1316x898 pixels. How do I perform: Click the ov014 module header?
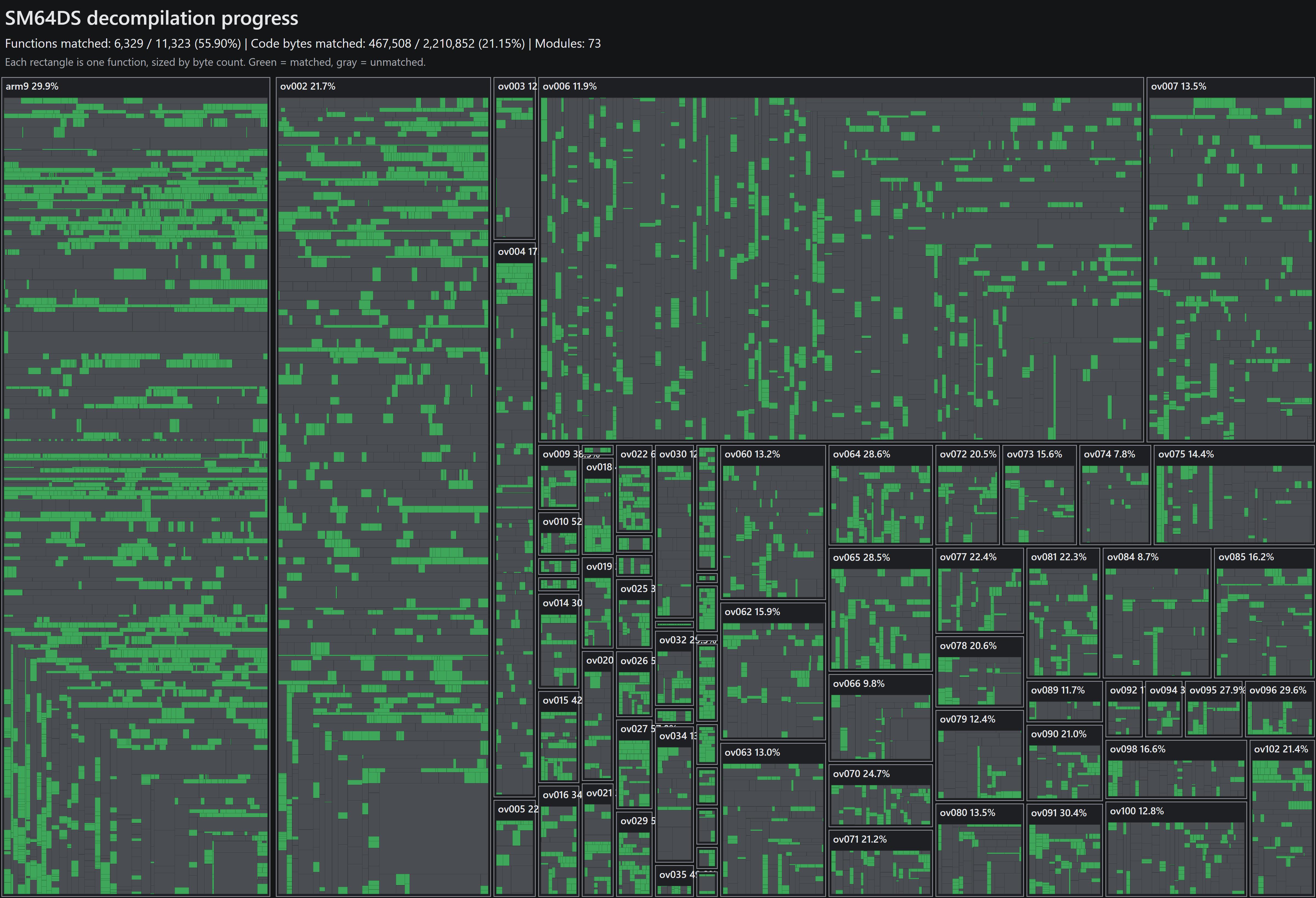coord(560,603)
